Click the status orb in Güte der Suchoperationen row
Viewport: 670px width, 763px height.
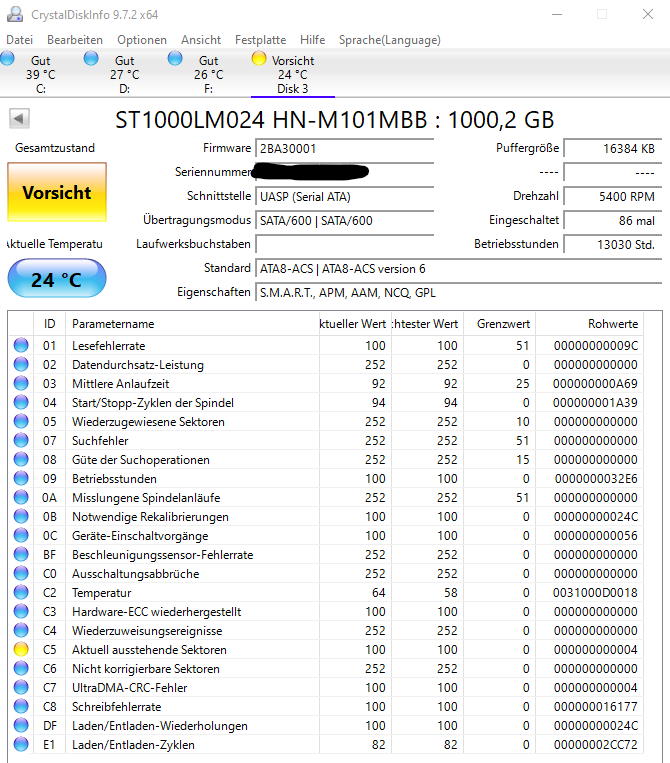(x=21, y=459)
